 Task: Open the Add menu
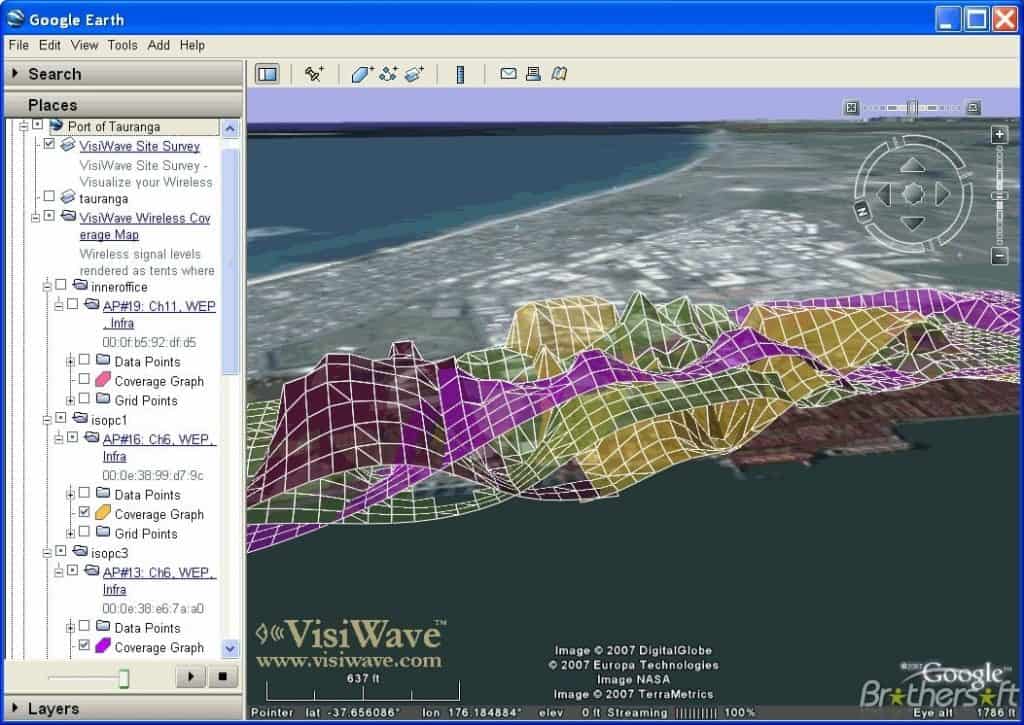pos(159,45)
